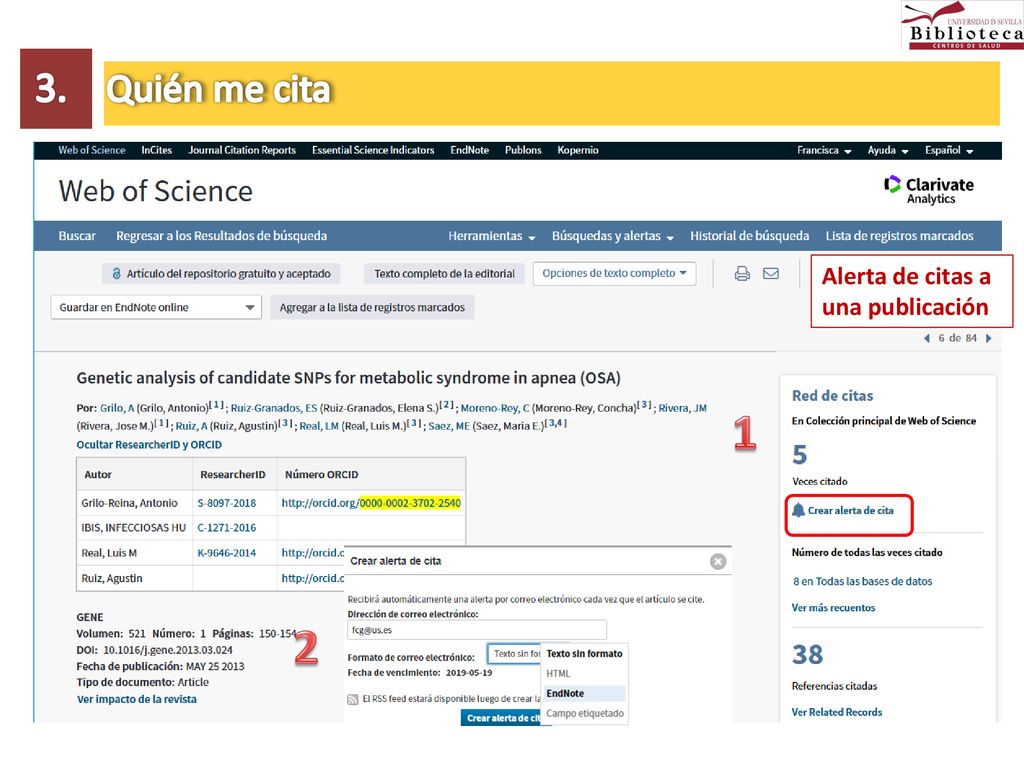Screen dimensions: 1024x768
Task: Open Lista de registros marcados
Action: [x=899, y=236]
